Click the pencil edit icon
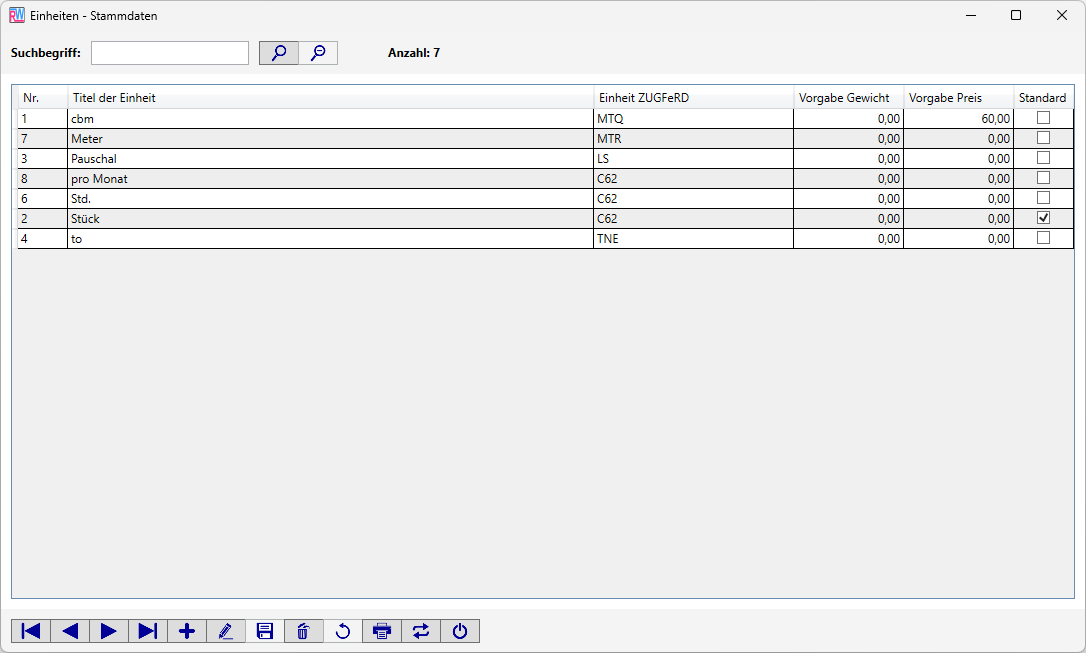 click(226, 631)
